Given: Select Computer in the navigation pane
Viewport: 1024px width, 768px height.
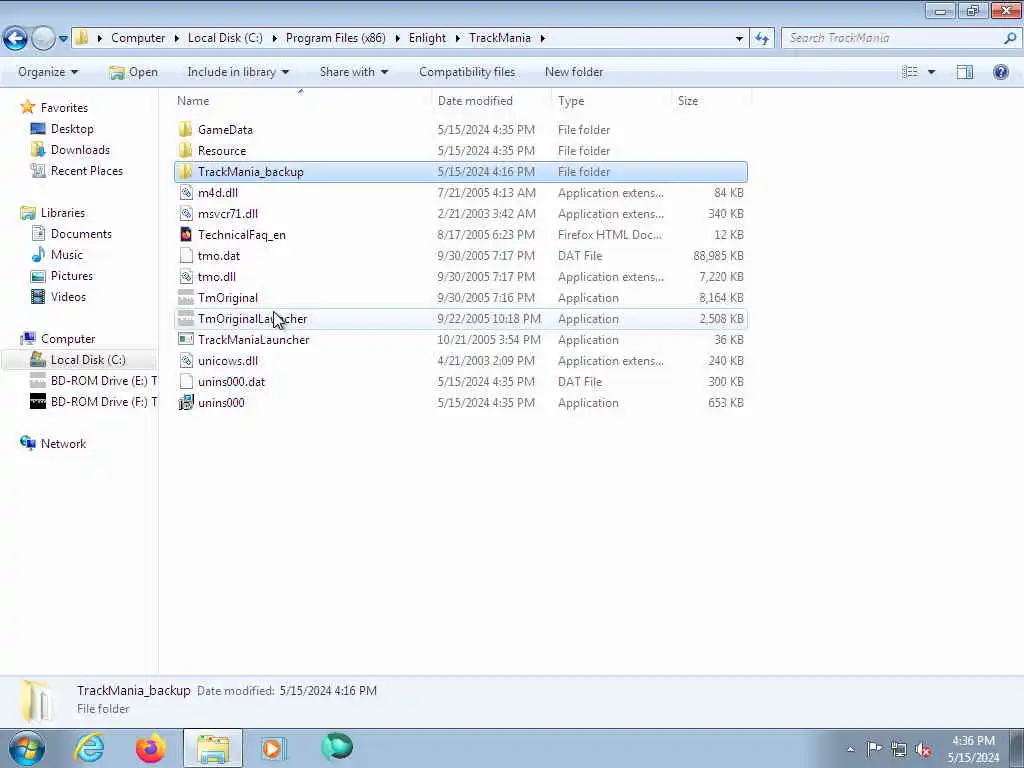Looking at the screenshot, I should point(68,339).
